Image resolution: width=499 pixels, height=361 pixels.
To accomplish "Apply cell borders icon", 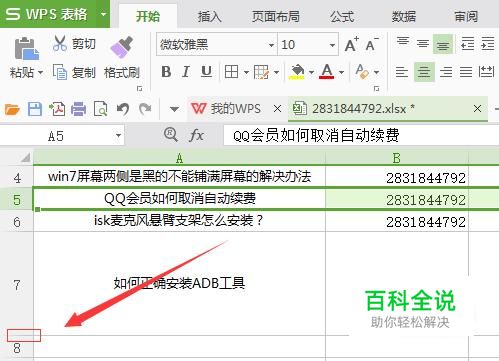I will click(231, 72).
